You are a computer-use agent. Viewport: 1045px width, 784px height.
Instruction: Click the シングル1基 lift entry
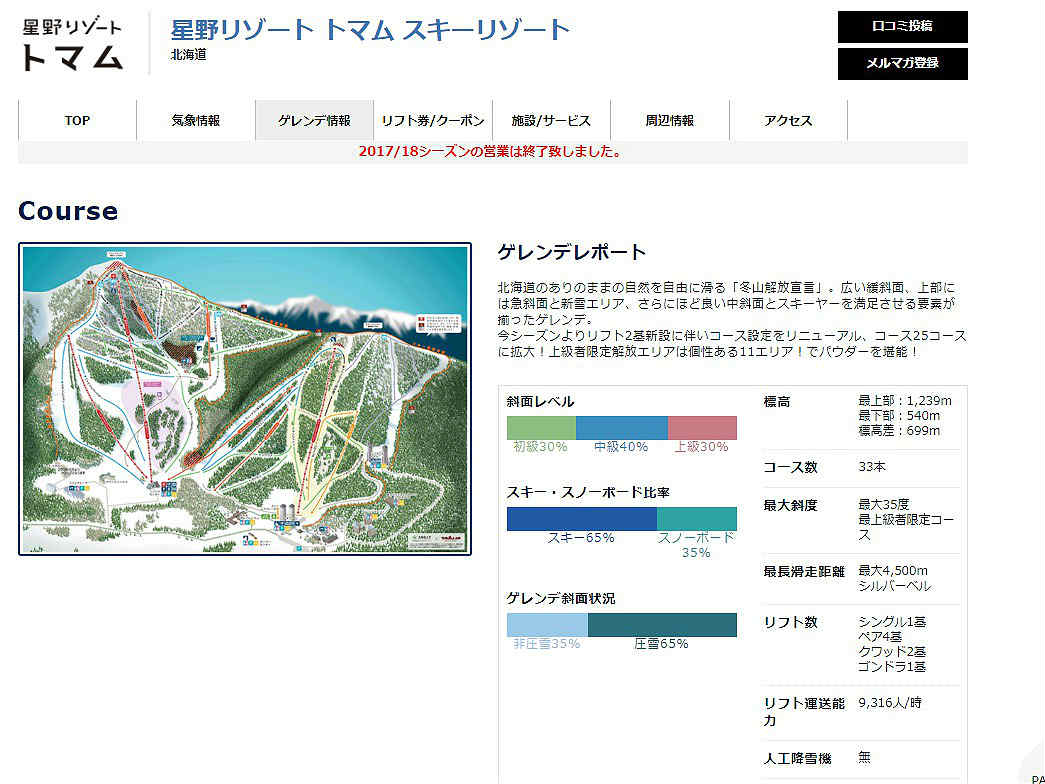coord(892,622)
